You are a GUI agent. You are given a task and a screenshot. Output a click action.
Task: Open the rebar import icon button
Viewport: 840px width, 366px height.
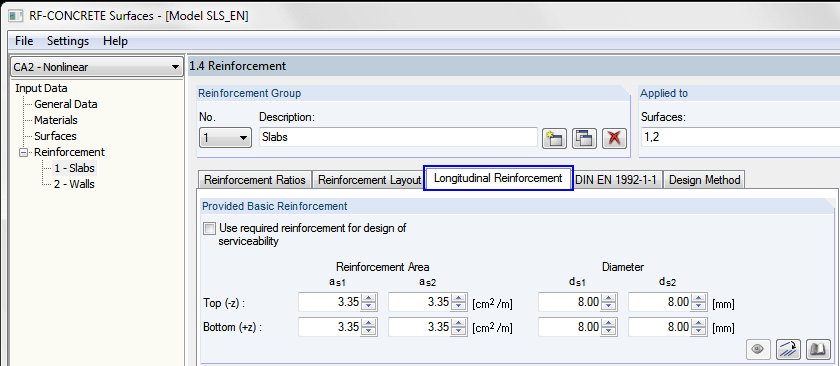point(788,349)
